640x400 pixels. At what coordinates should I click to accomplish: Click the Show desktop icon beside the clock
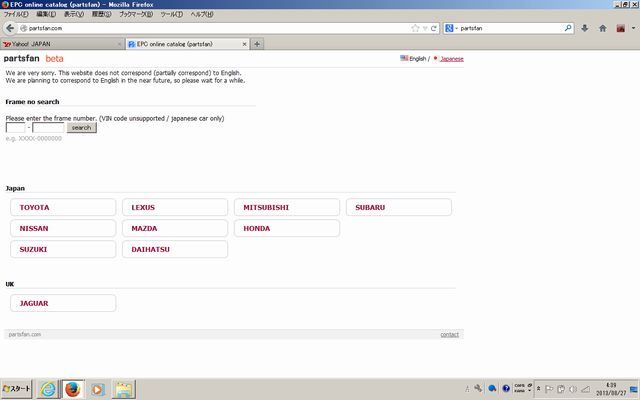pyautogui.click(x=634, y=389)
